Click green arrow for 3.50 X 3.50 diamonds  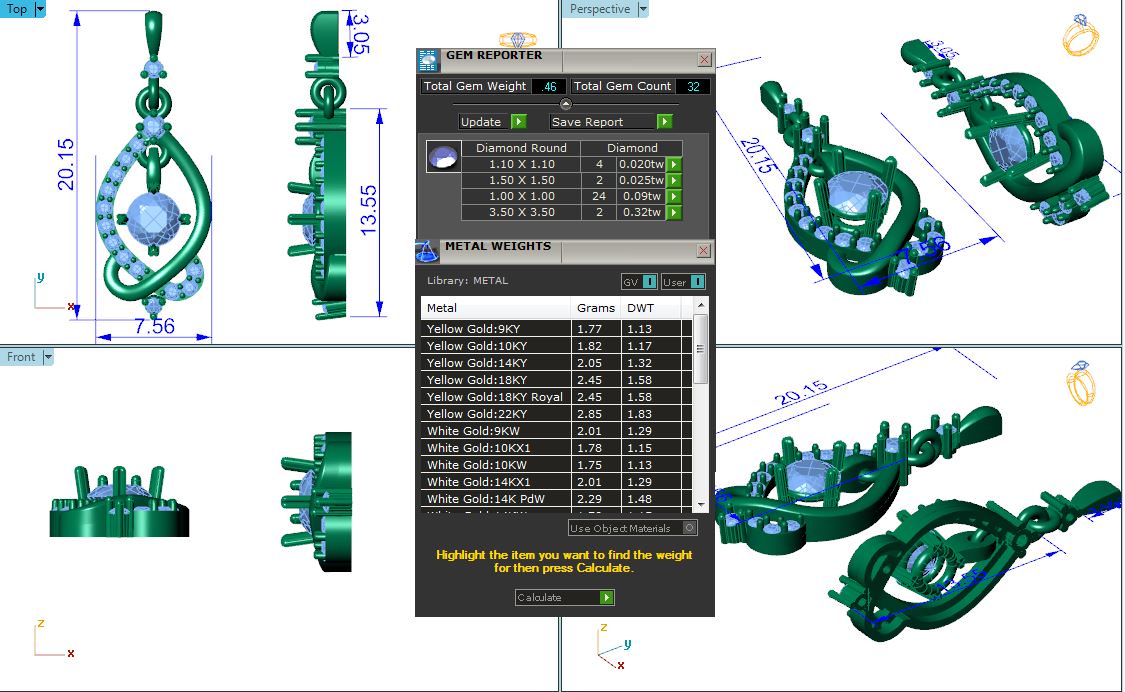click(674, 213)
